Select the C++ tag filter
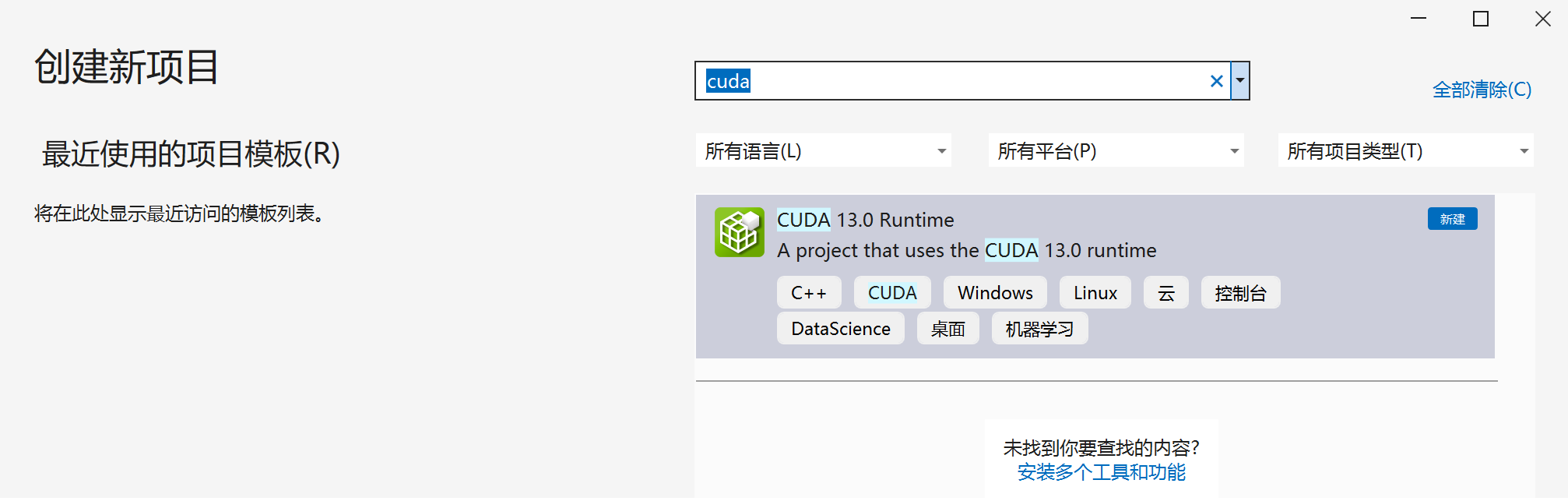The width and height of the screenshot is (1568, 501). (808, 292)
